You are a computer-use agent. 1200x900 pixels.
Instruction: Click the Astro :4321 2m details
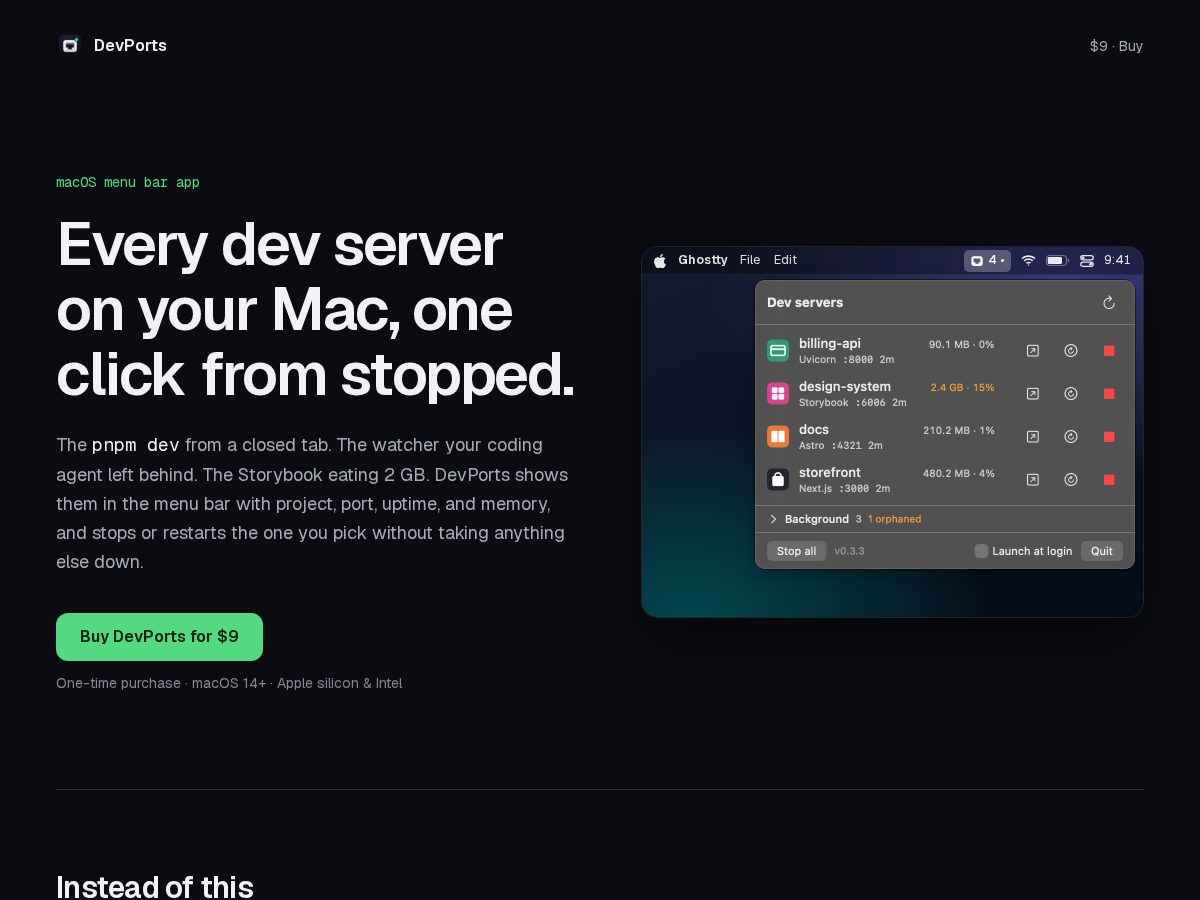coord(841,445)
